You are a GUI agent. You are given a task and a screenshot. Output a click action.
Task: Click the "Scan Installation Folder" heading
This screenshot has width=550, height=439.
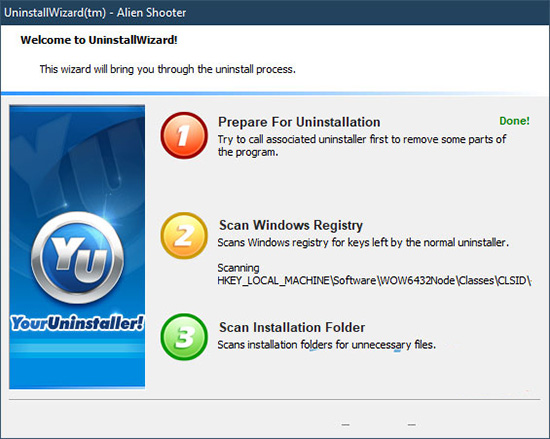tap(292, 327)
